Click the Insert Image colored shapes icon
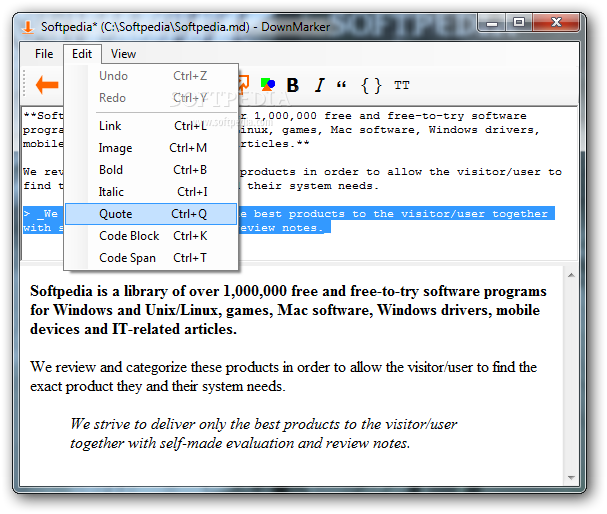The image size is (607, 514). (x=267, y=84)
